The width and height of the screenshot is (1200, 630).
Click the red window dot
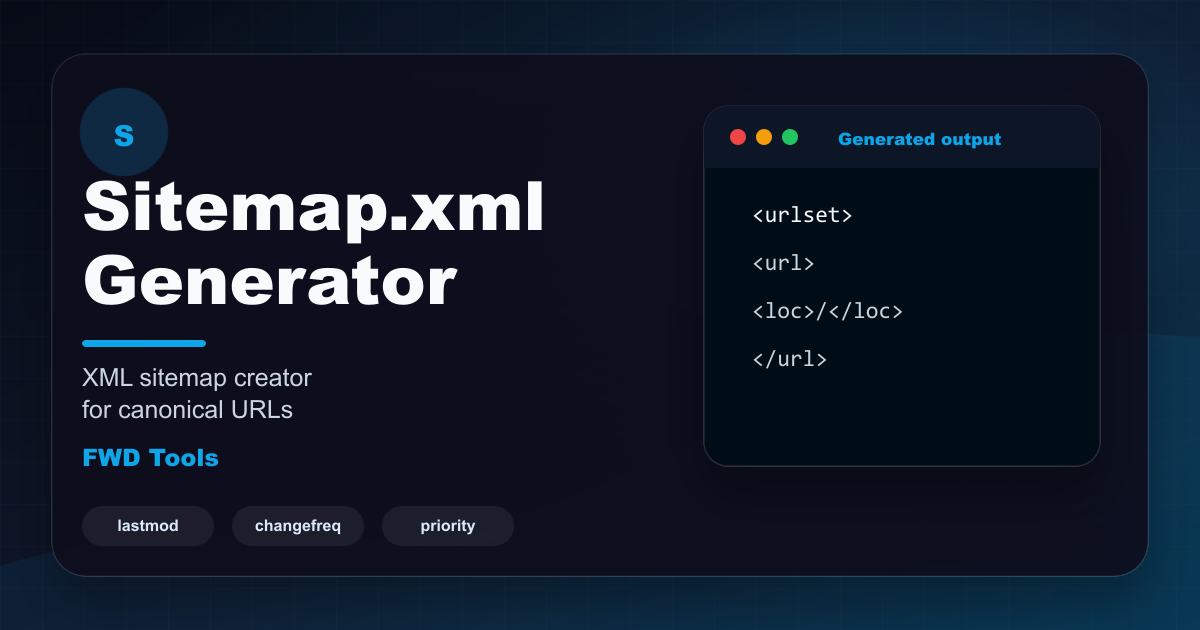click(x=738, y=137)
